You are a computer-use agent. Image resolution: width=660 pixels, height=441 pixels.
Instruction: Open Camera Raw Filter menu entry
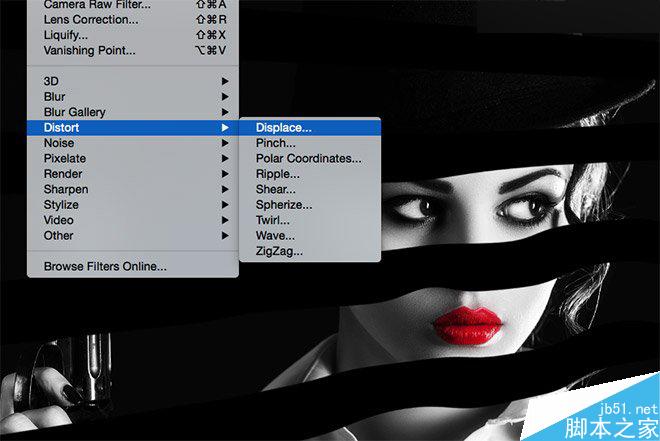pyautogui.click(x=133, y=5)
